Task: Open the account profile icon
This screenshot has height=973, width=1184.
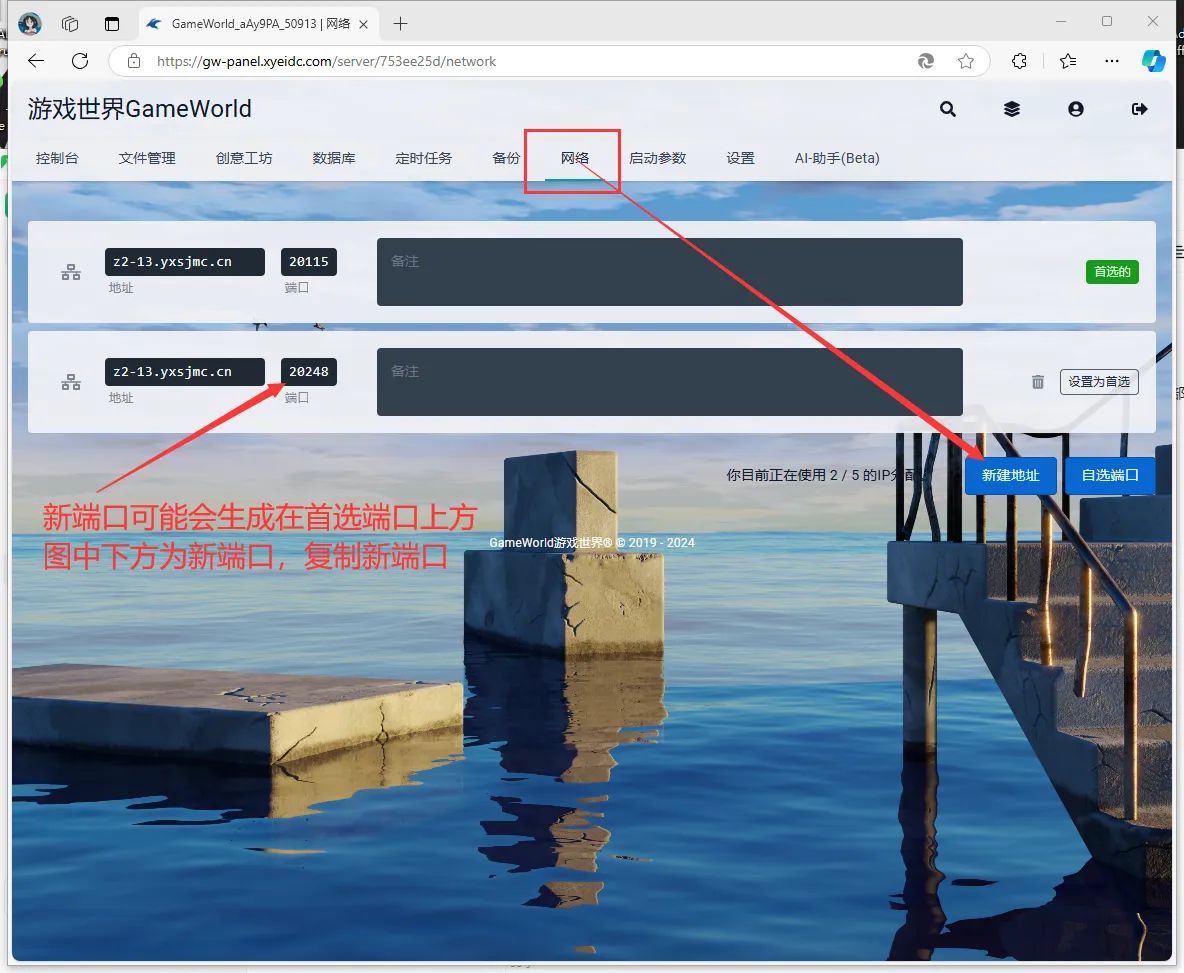Action: 1076,109
